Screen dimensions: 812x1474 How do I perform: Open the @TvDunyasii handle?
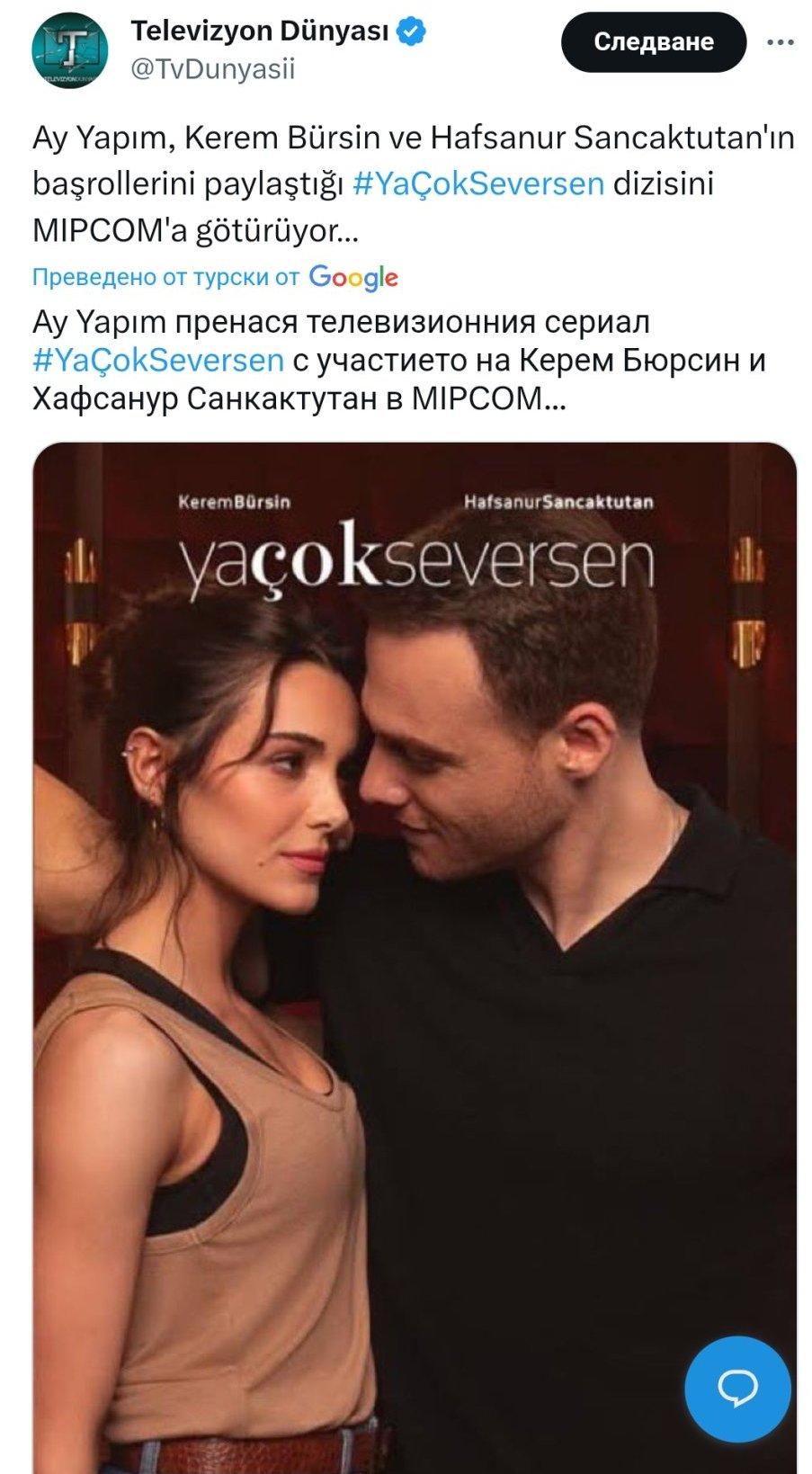(x=213, y=69)
